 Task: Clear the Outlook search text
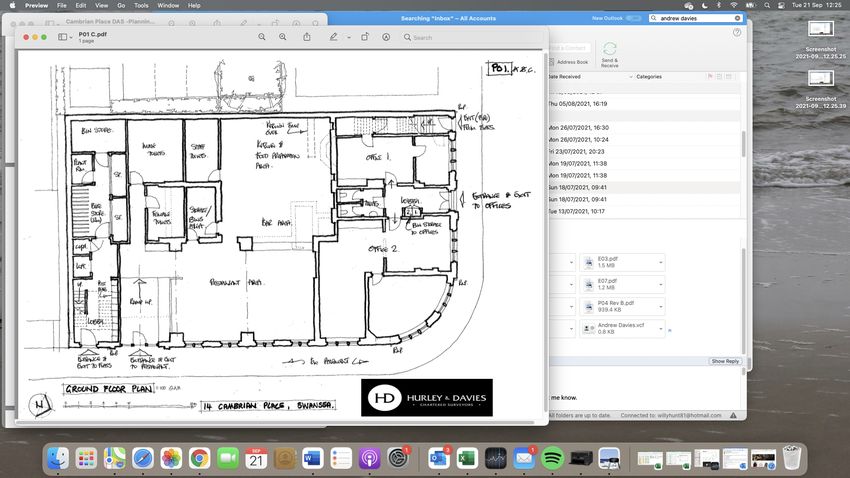click(x=737, y=18)
